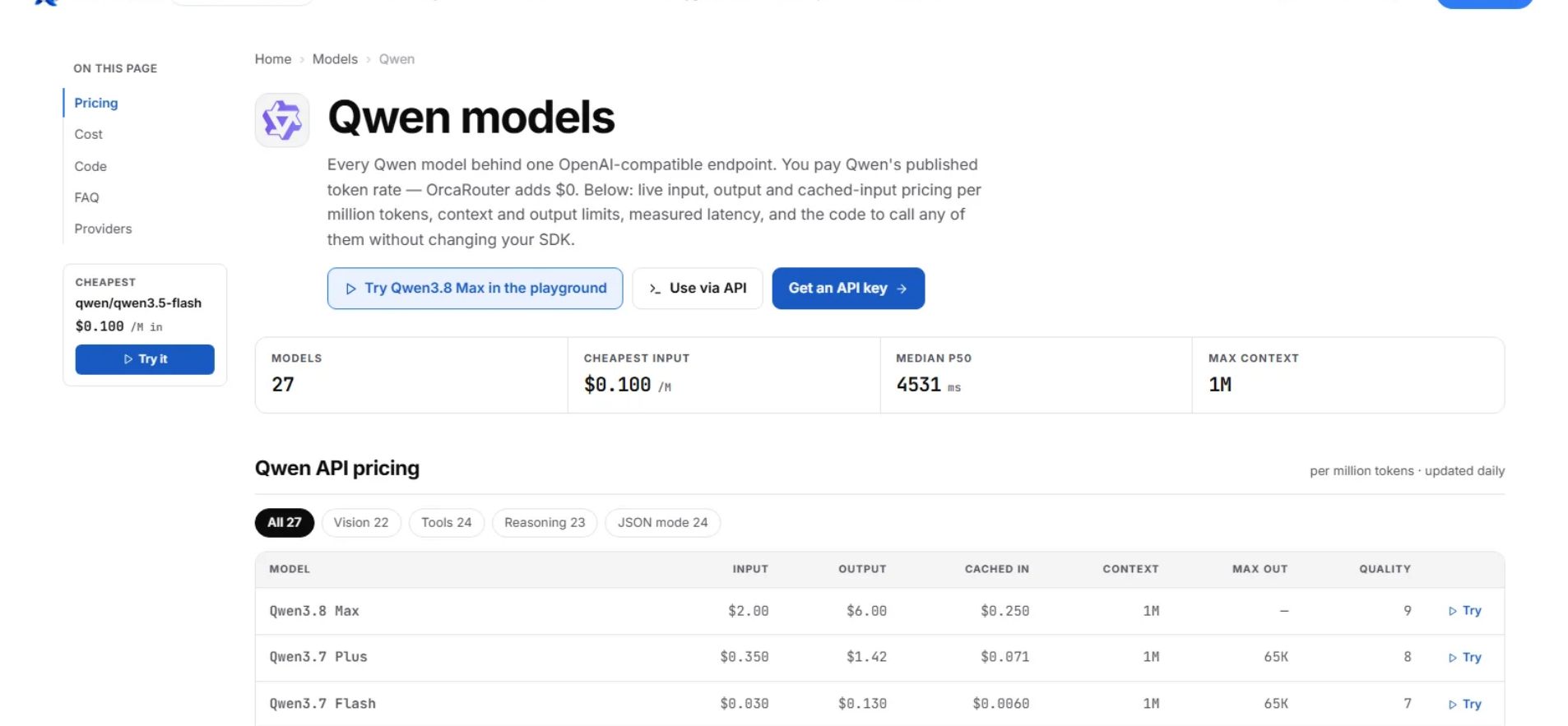
Task: Go to the Code section
Action: click(x=90, y=166)
